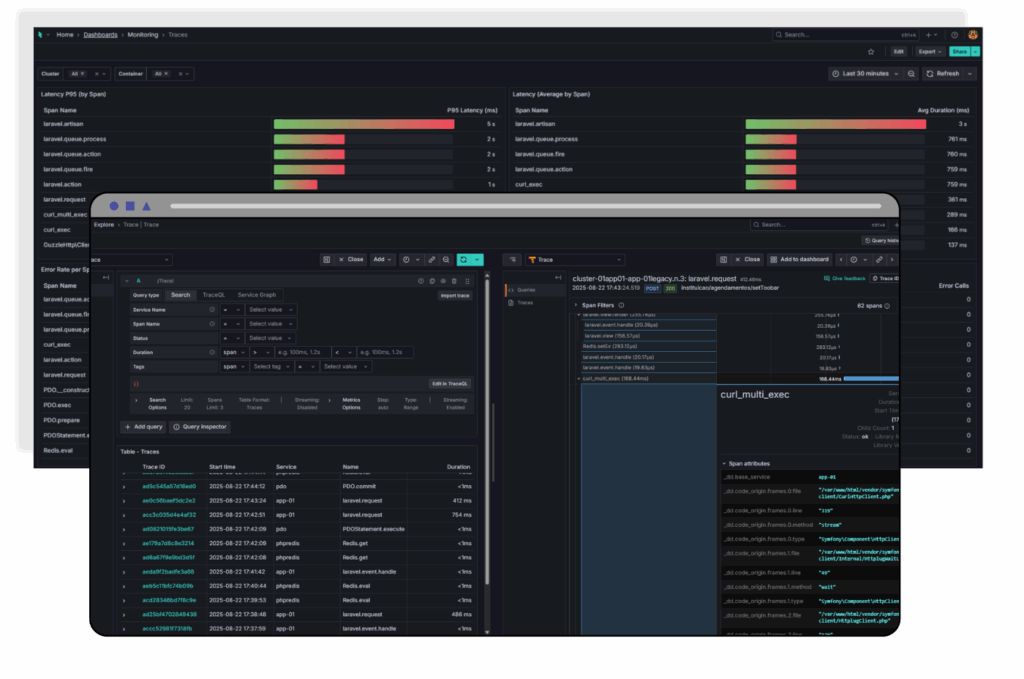Open the Last 30 minutes time picker

[x=865, y=74]
